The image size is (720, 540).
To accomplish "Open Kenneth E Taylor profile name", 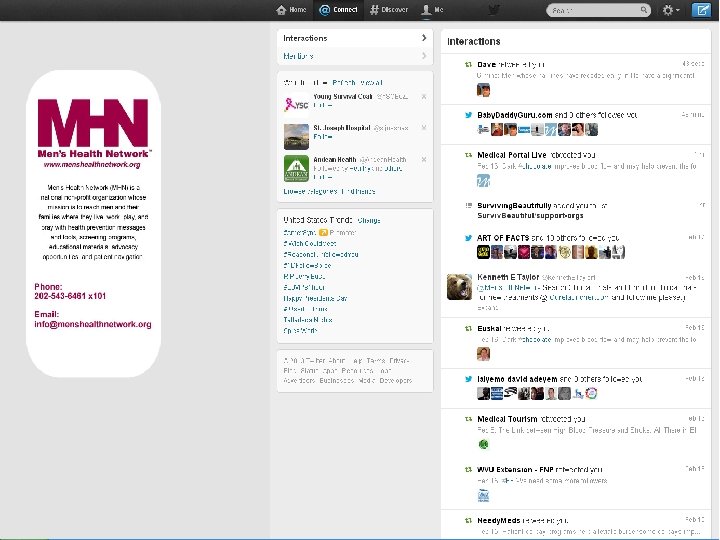I will [x=508, y=277].
